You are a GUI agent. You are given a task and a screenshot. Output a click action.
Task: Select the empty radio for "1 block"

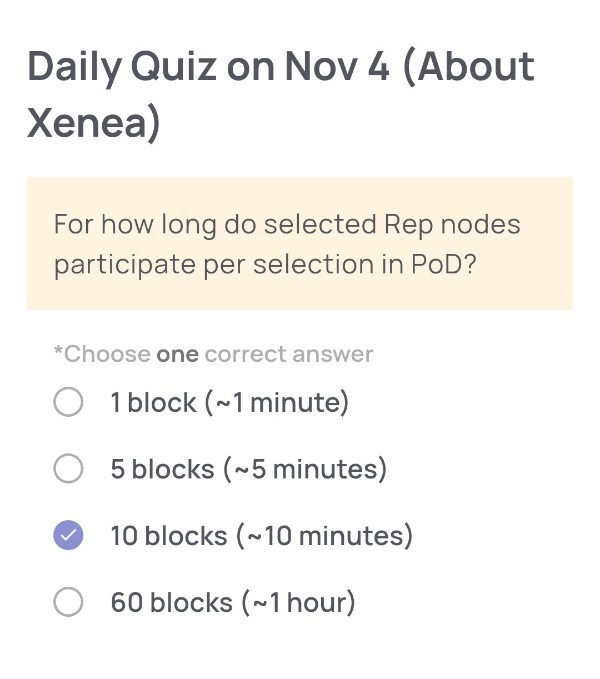click(68, 403)
